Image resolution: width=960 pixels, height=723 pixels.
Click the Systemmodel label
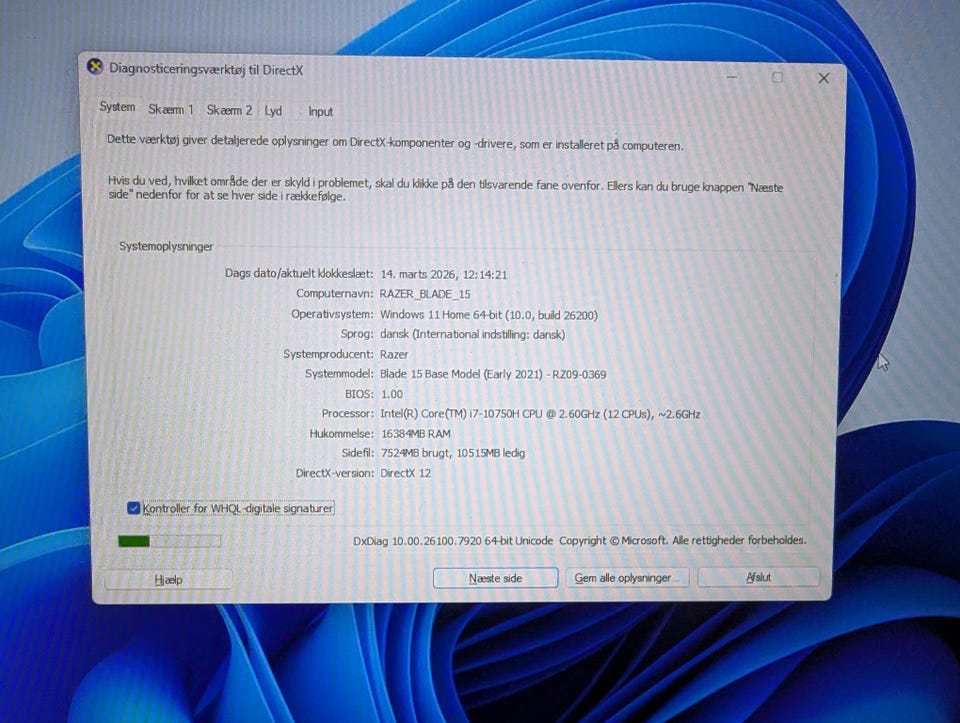339,373
